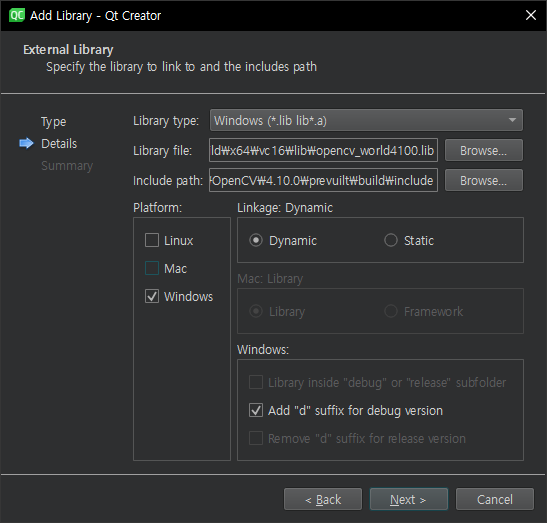The height and width of the screenshot is (523, 547).
Task: Click the Summary step in wizard sidebar
Action: 67,166
